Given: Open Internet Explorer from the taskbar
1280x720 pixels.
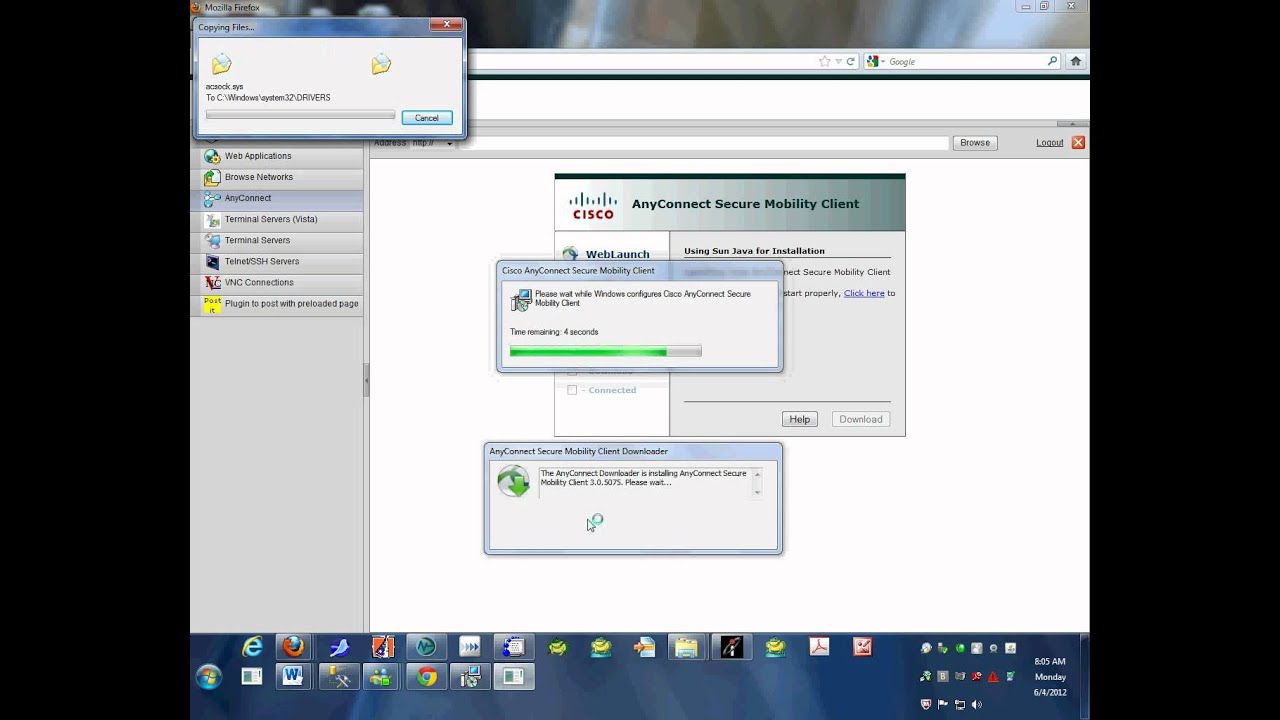Looking at the screenshot, I should point(252,647).
